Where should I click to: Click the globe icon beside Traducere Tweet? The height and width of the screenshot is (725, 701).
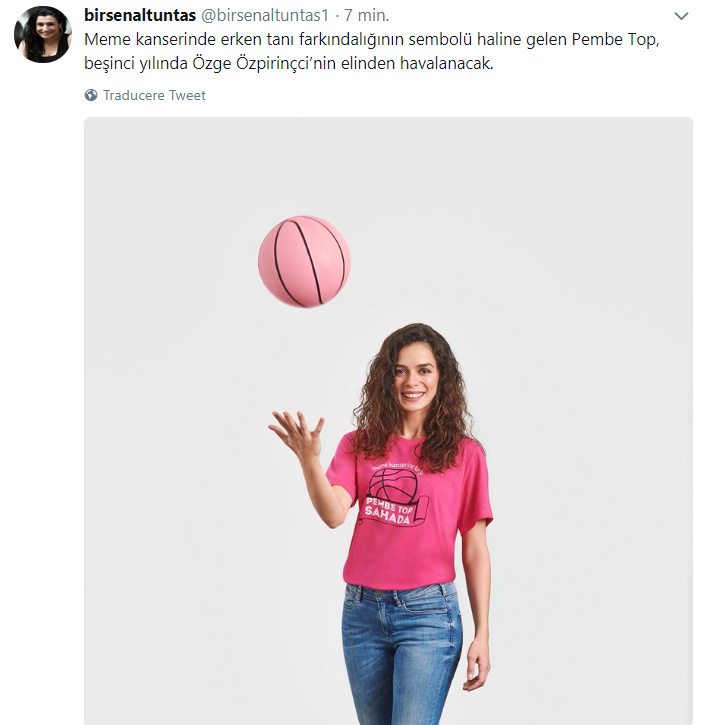tap(91, 95)
